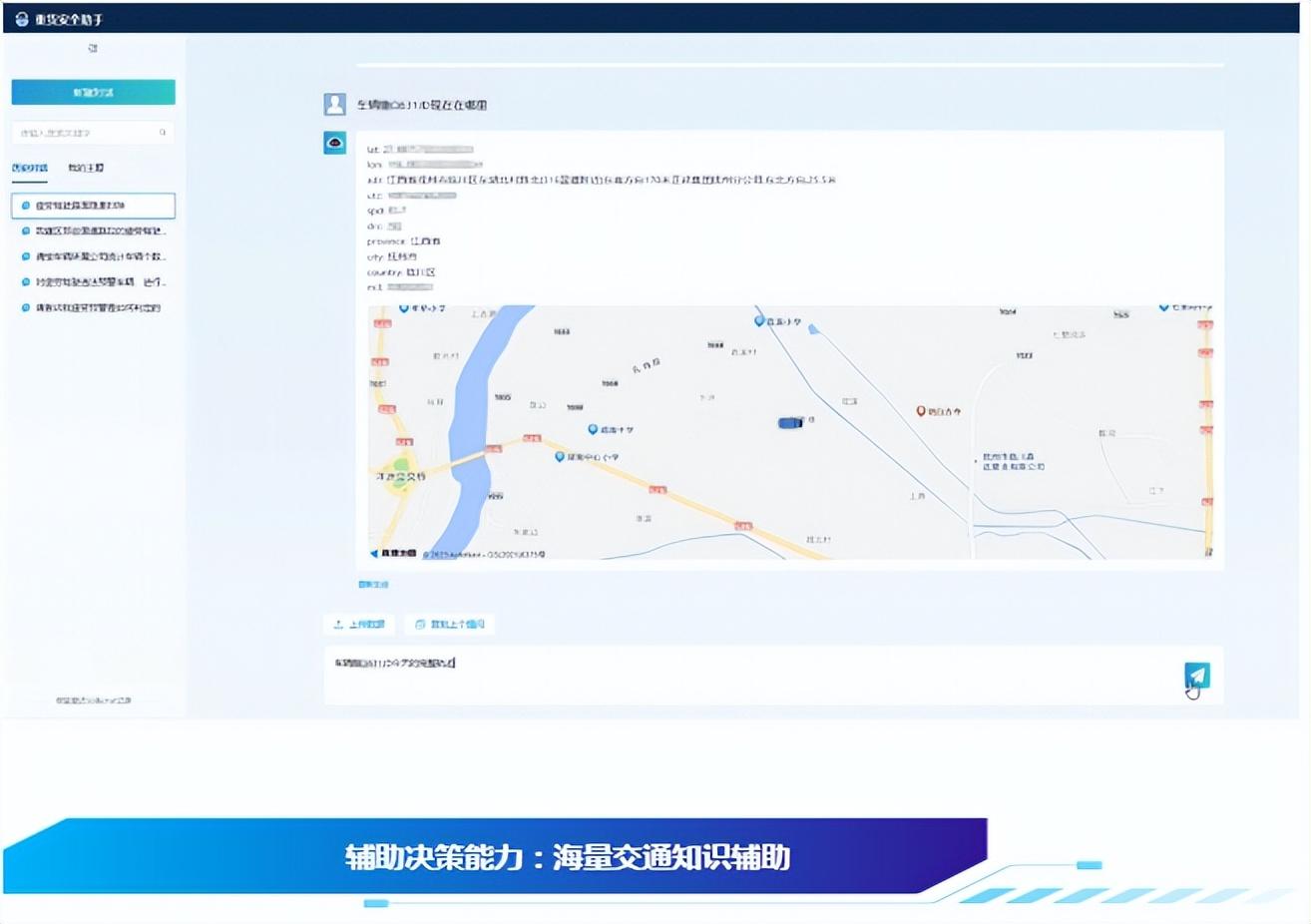Click the "province" line in the reply

click(403, 241)
